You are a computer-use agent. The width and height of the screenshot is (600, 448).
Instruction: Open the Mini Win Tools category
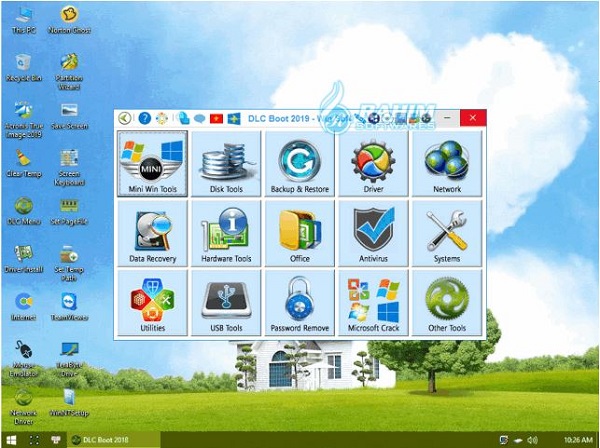[152, 164]
